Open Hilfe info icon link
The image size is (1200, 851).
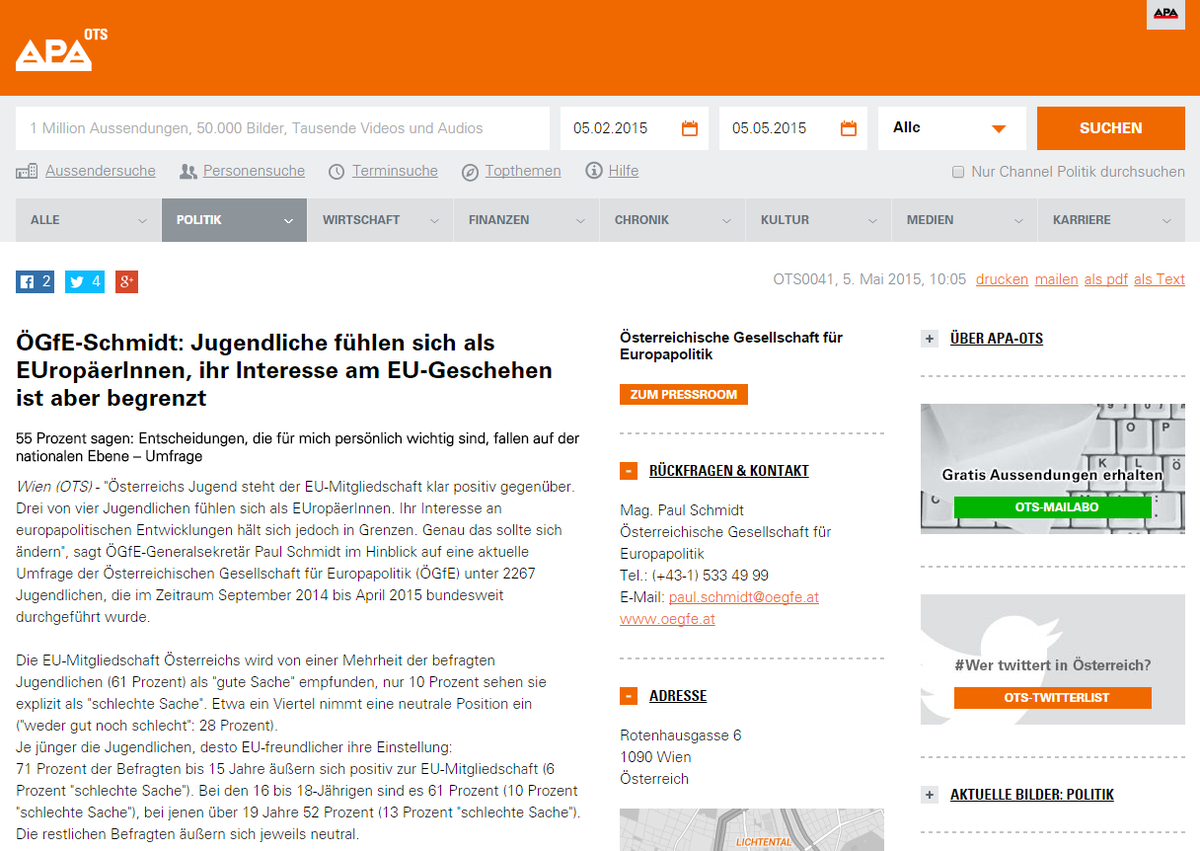595,171
